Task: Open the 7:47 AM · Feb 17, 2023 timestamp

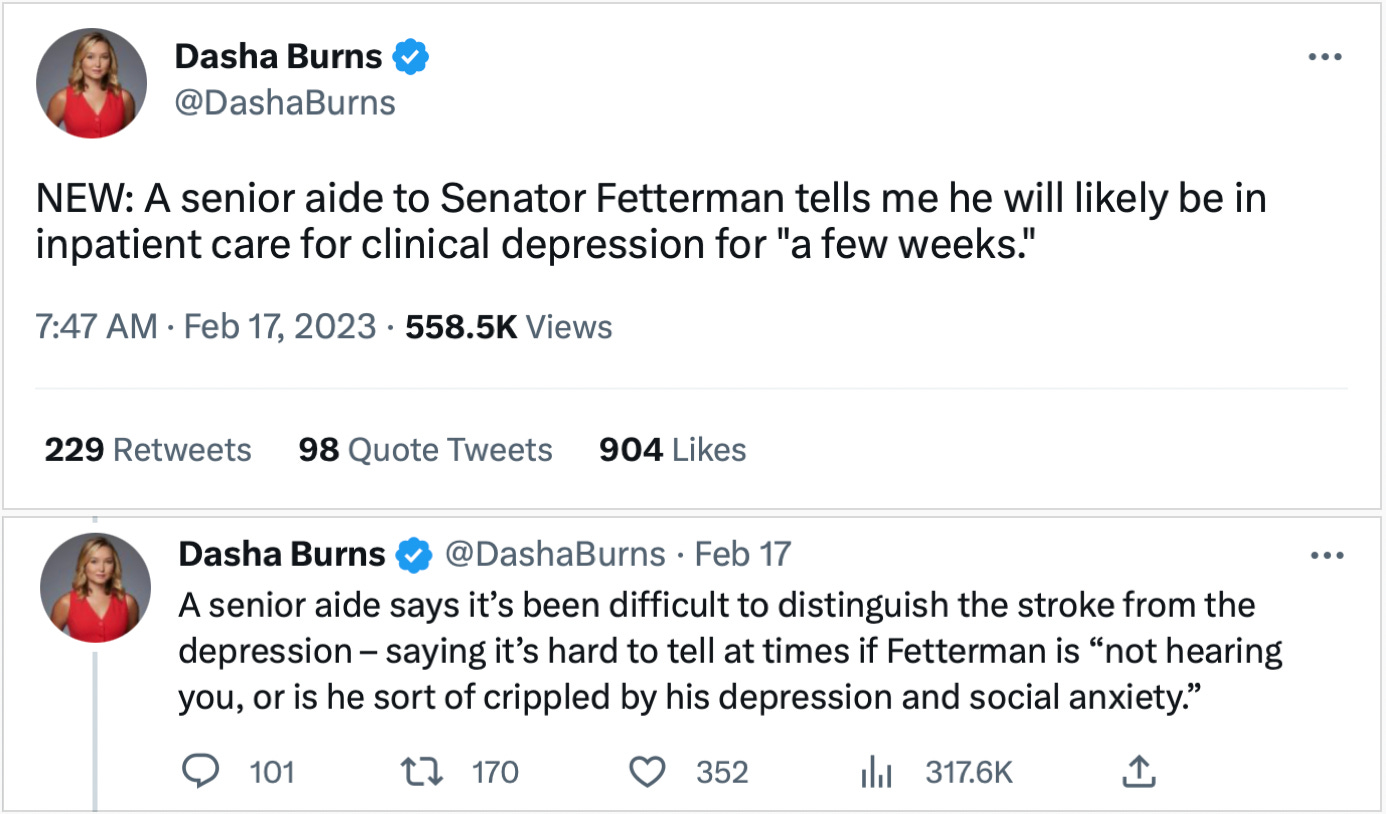Action: 207,327
